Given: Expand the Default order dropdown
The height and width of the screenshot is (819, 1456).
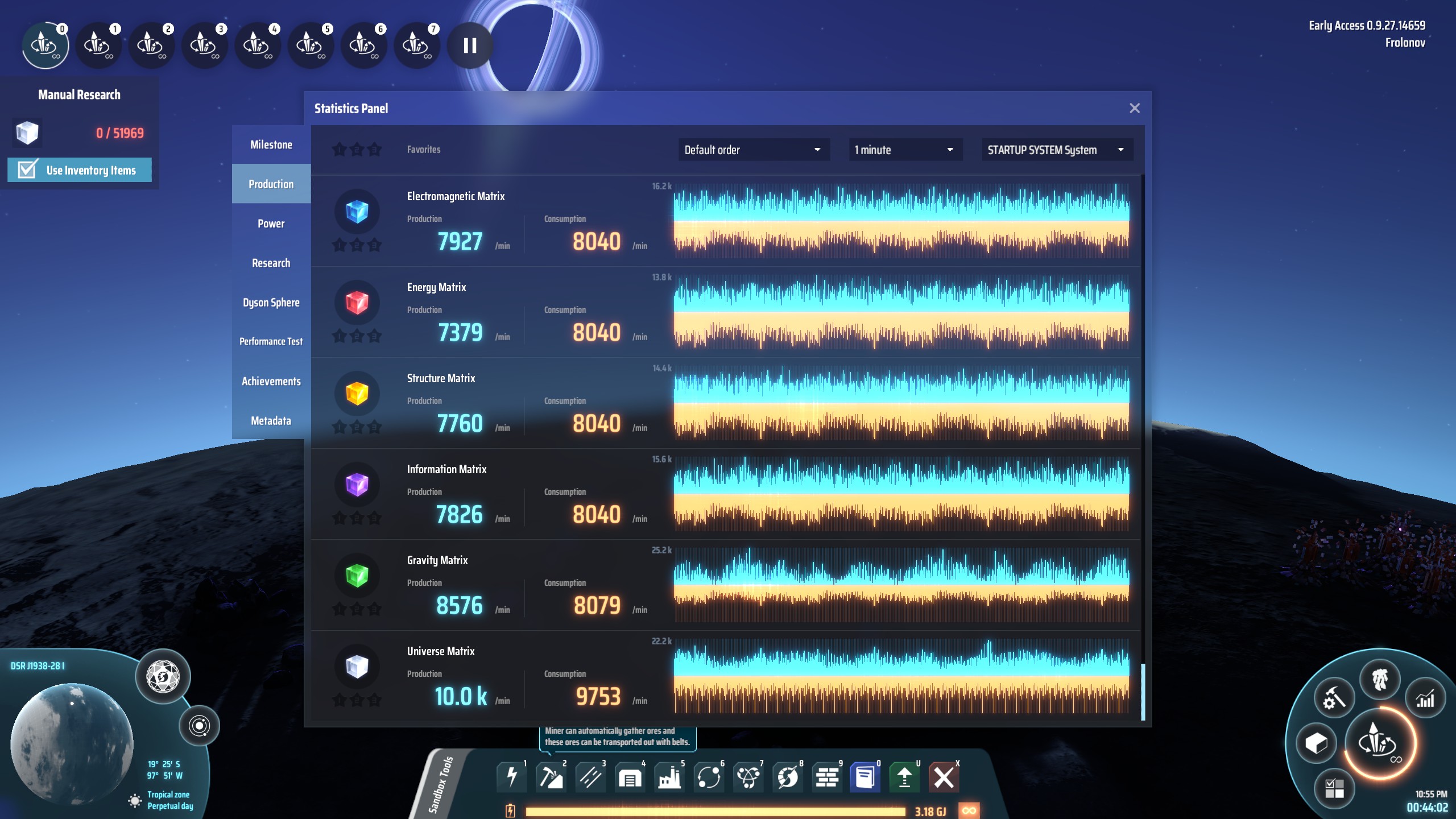Looking at the screenshot, I should click(753, 150).
